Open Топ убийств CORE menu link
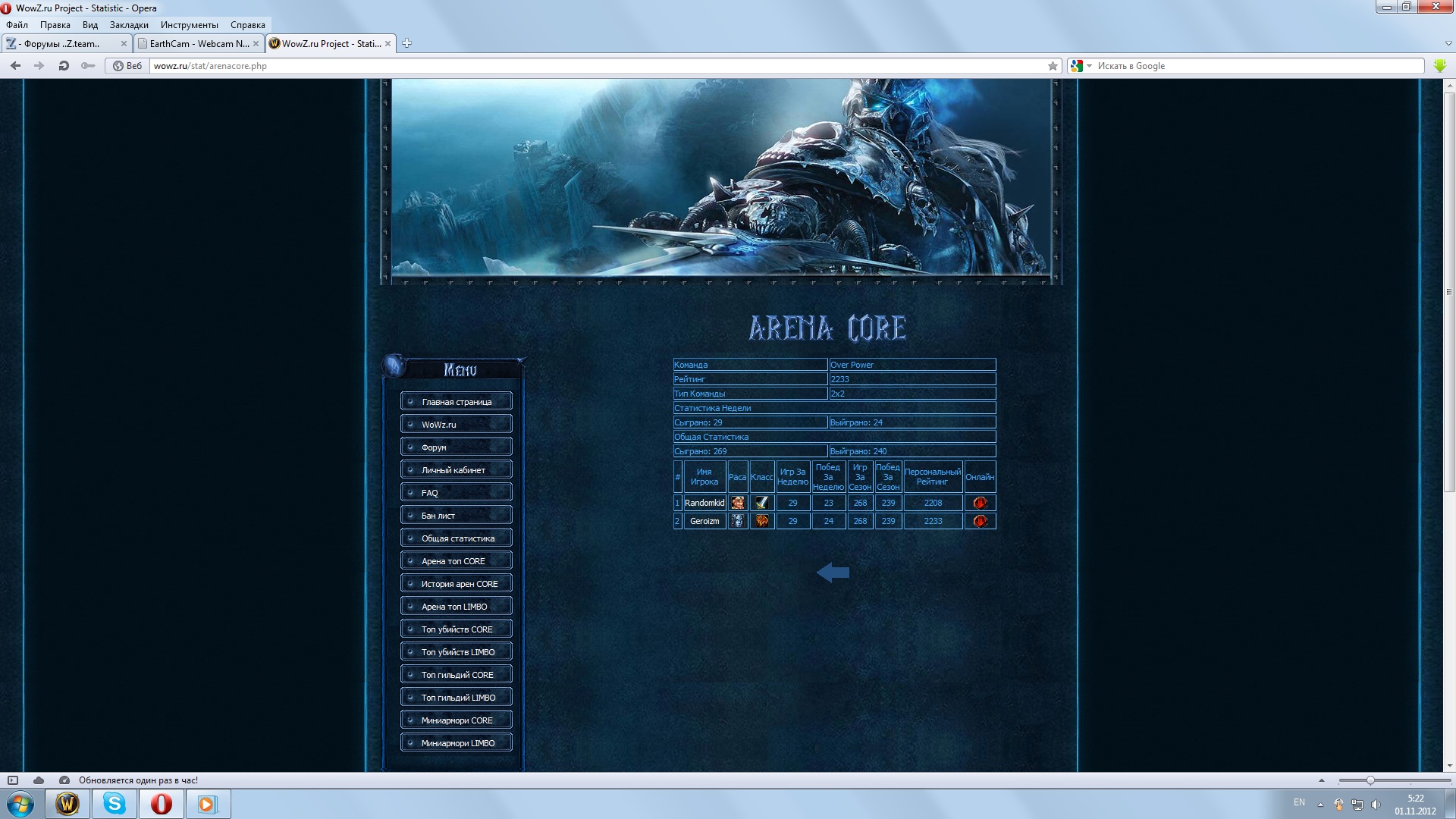1456x819 pixels. click(457, 629)
